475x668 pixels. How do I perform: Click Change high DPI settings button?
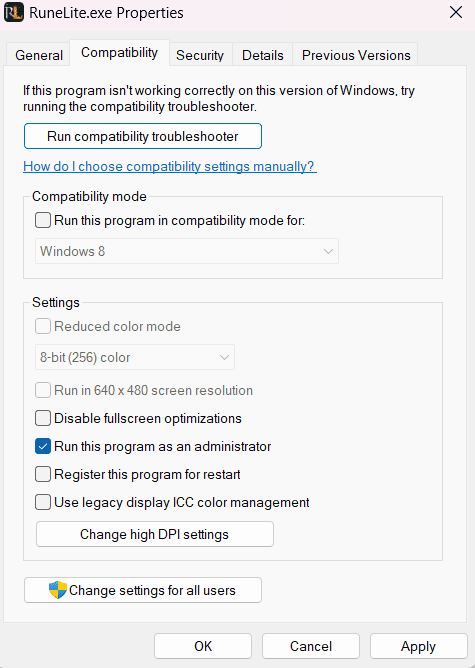[x=155, y=534]
